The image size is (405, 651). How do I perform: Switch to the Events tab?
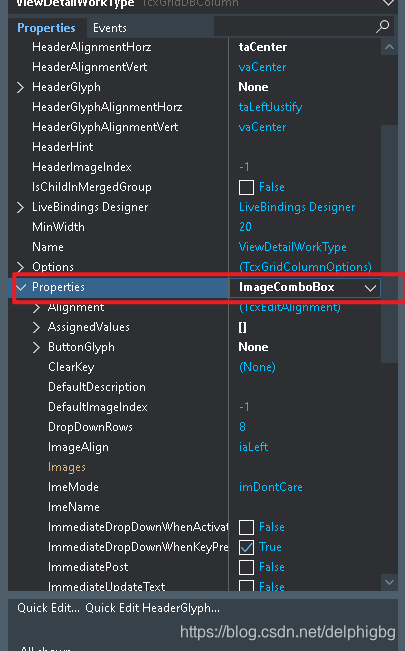[110, 28]
